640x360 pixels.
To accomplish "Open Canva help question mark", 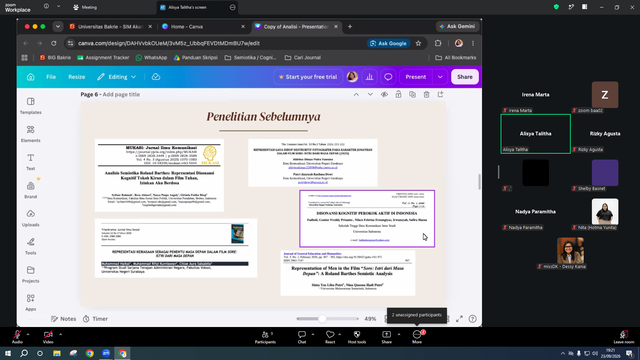I will coord(473,319).
